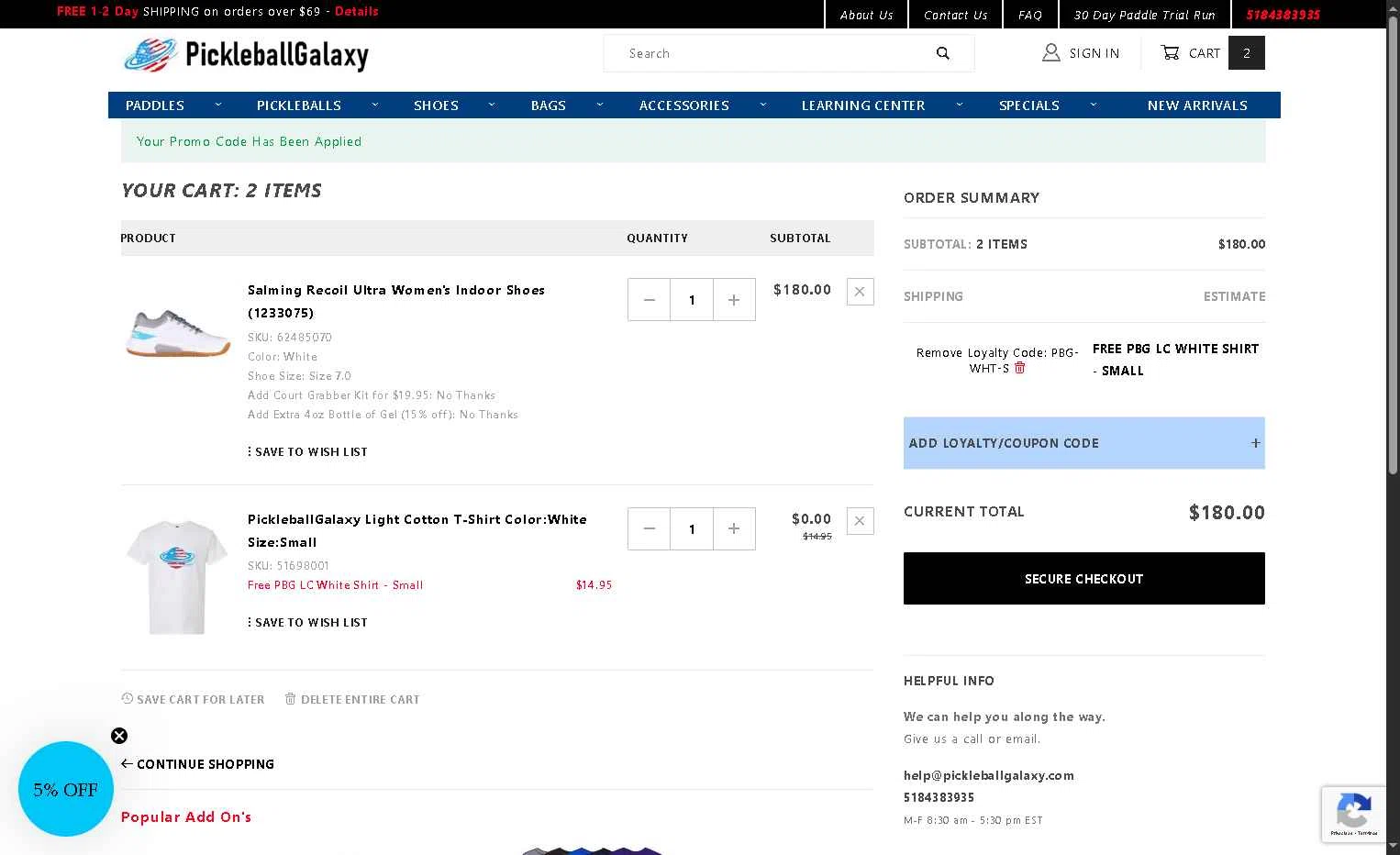
Task: Open the FAQ page
Action: coord(1030,15)
